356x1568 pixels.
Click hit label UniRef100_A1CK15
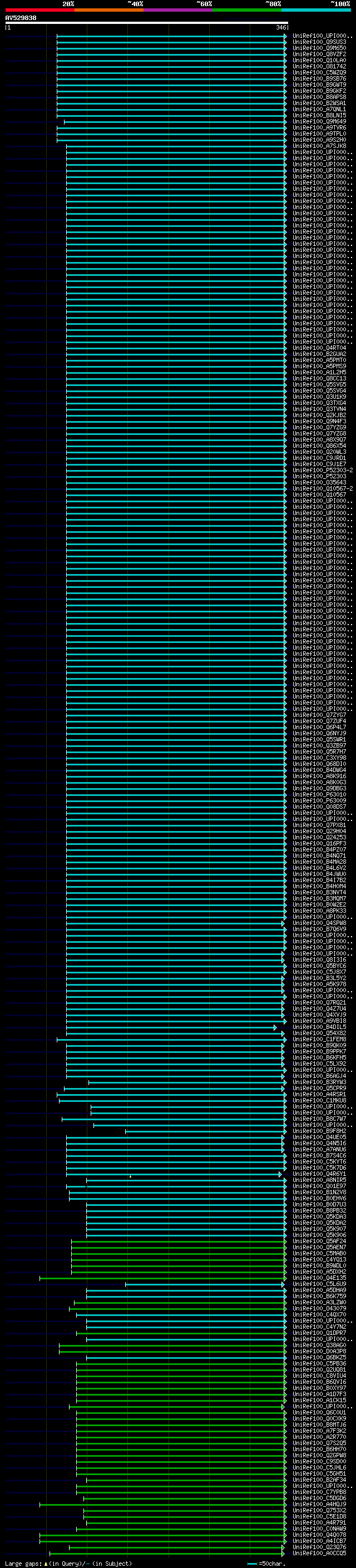[319, 1401]
